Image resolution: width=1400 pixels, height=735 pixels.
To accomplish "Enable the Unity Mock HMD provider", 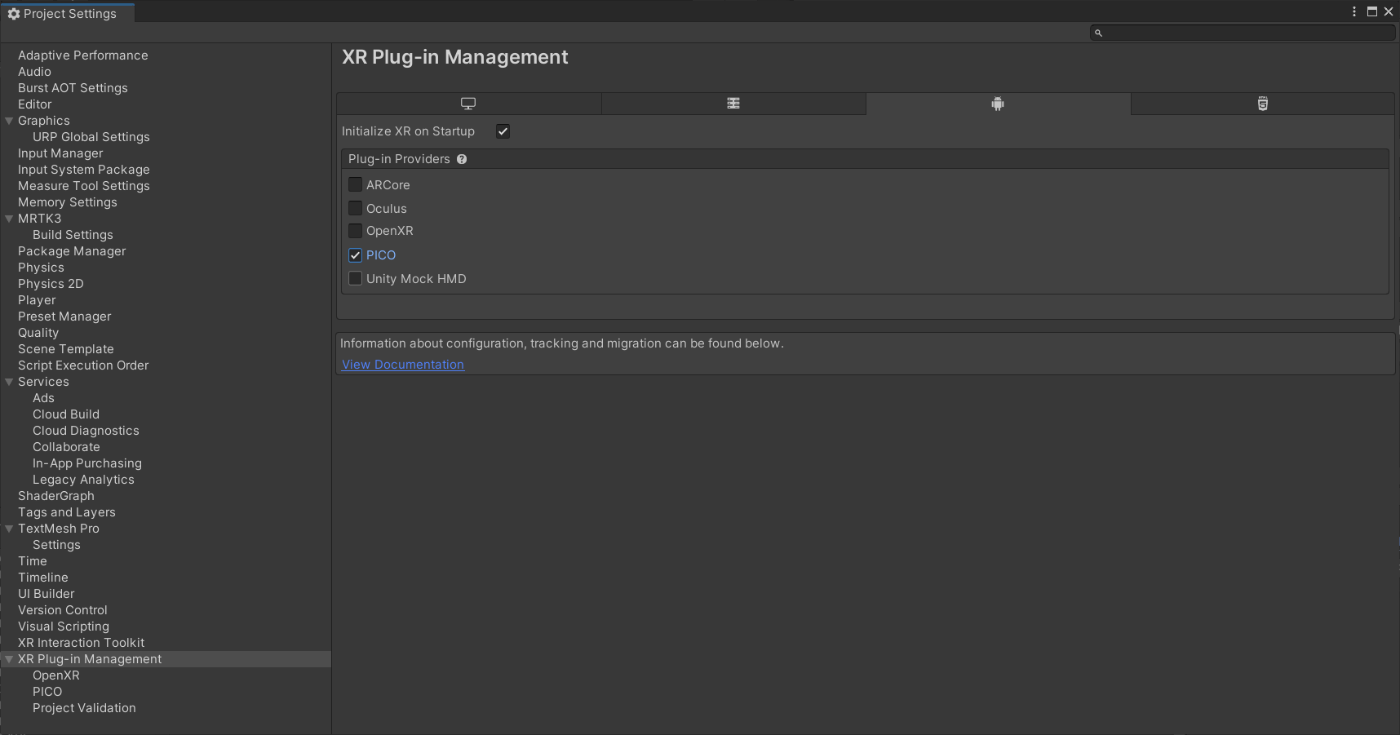I will tap(355, 278).
